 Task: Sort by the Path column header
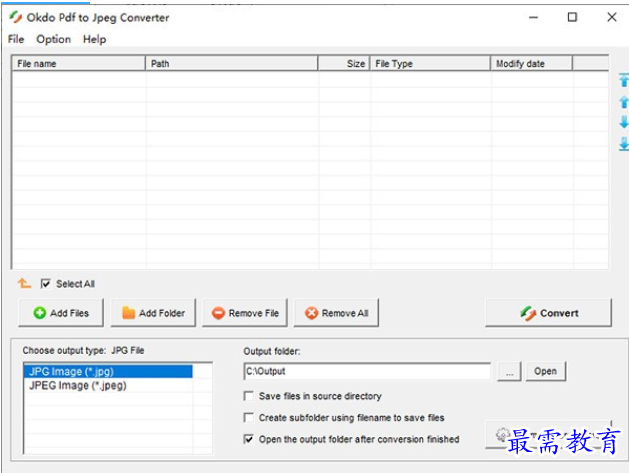click(231, 63)
